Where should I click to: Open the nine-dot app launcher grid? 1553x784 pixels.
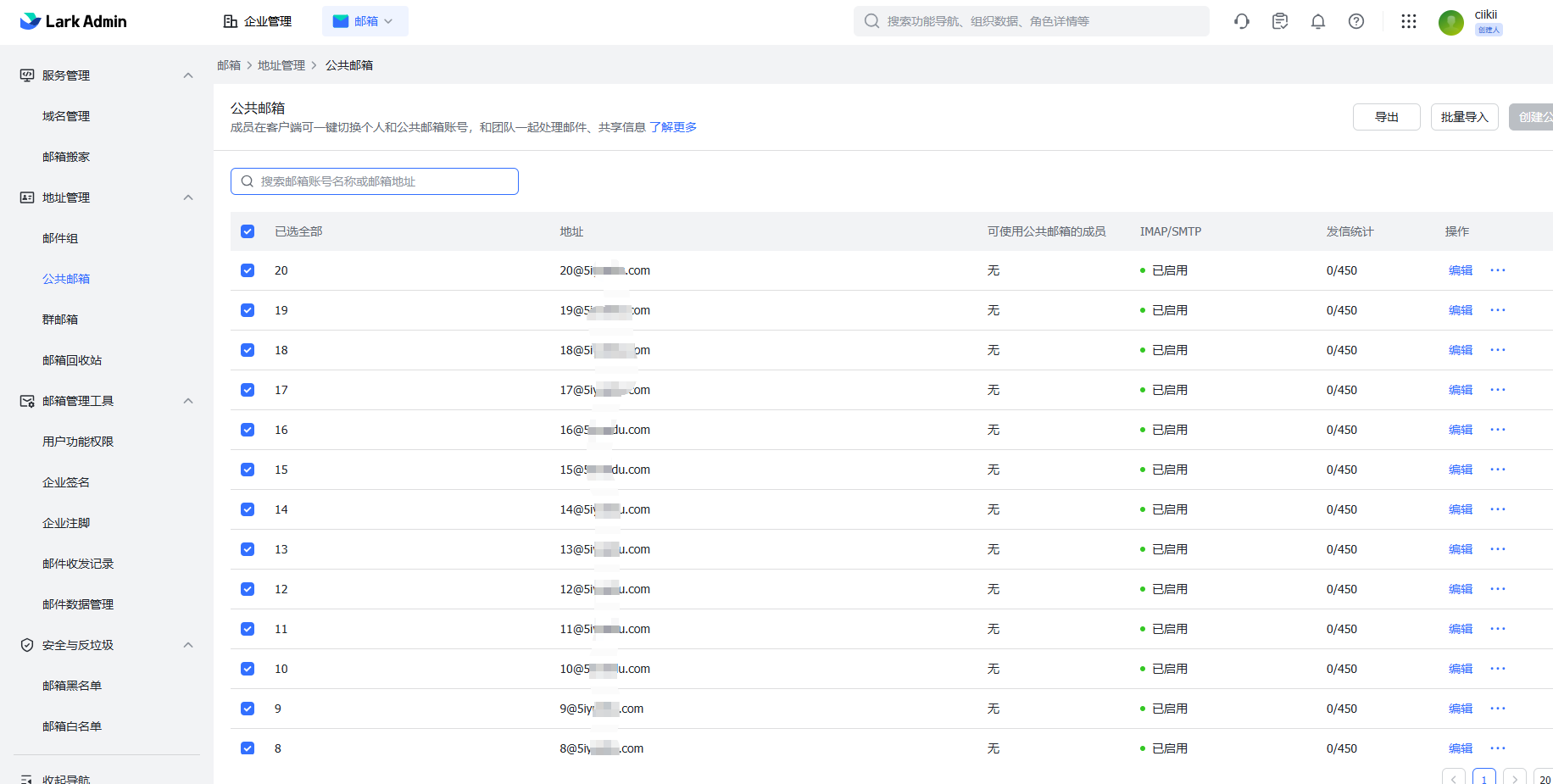[x=1409, y=21]
